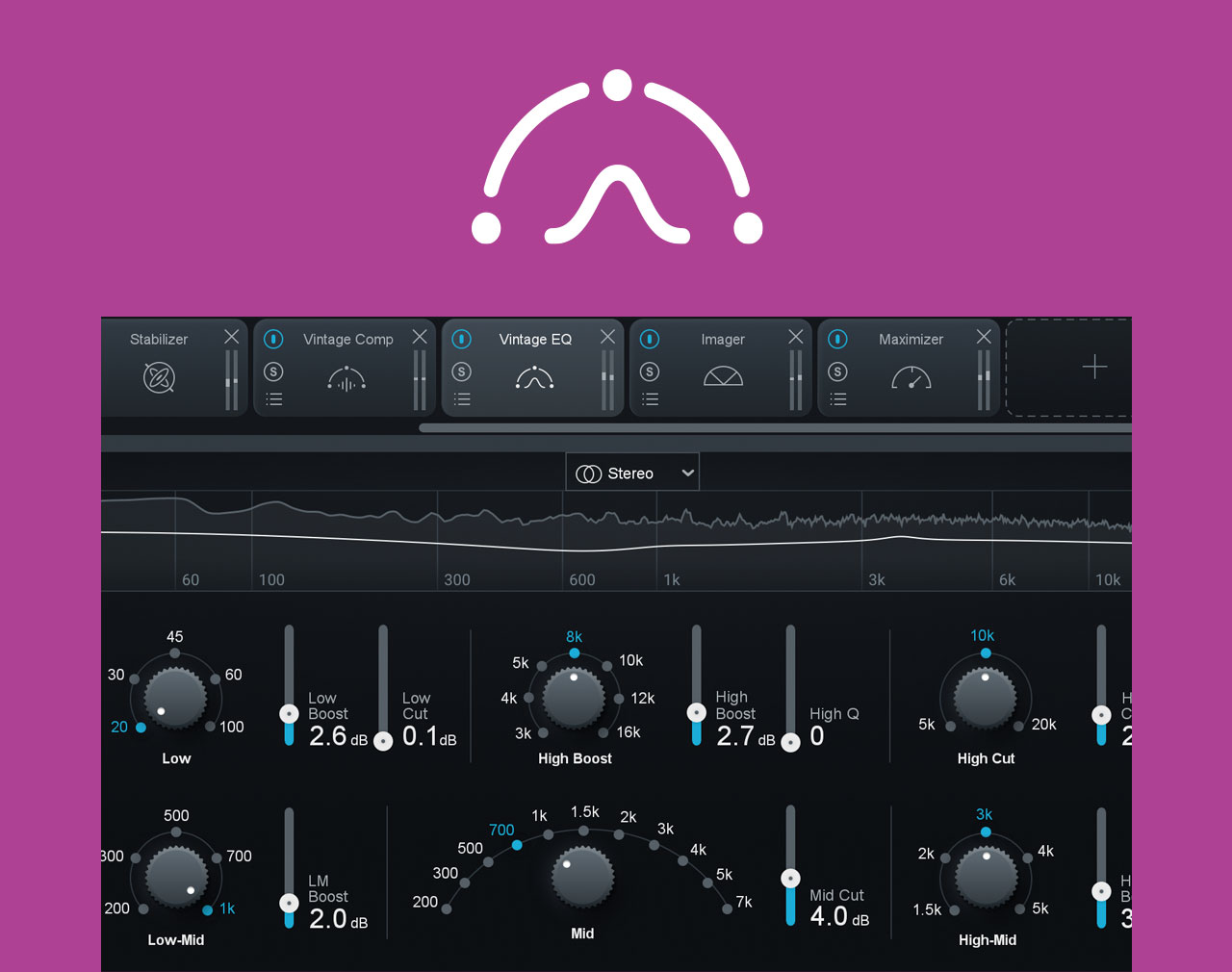
Task: Remove the Vintage Comp module
Action: (x=420, y=337)
